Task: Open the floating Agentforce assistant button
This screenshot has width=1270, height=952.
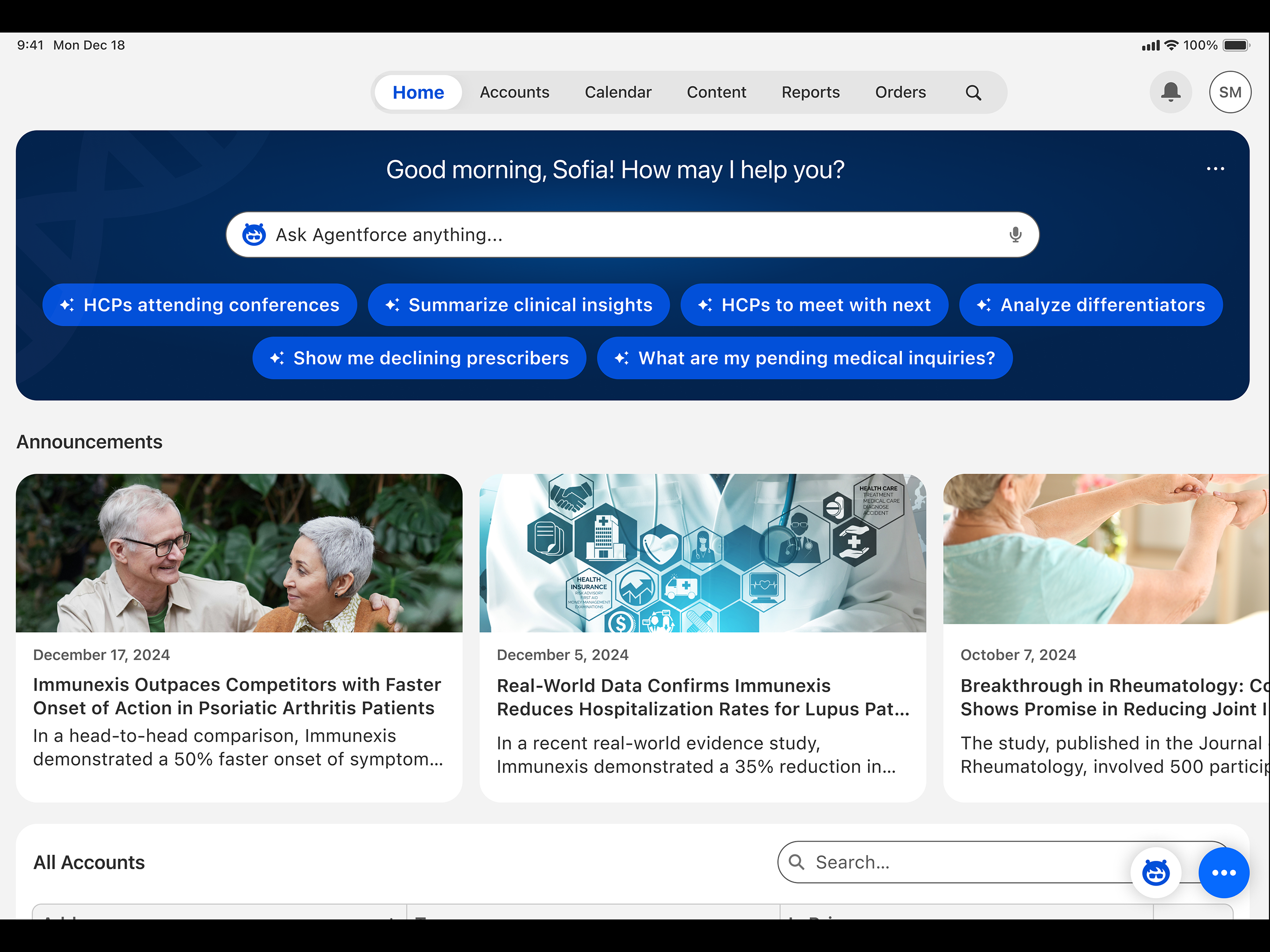Action: pyautogui.click(x=1156, y=872)
